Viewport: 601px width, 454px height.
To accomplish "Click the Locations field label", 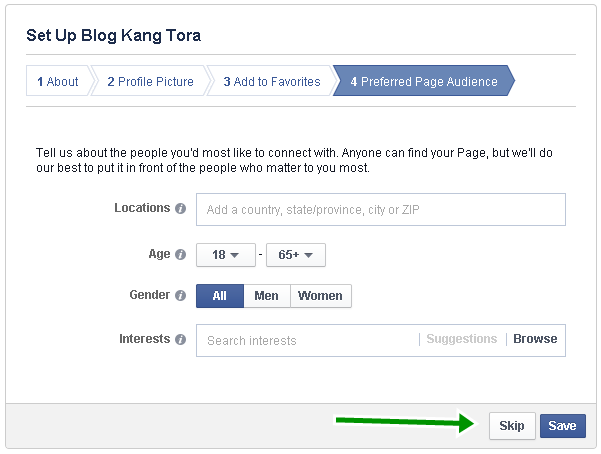I will (142, 208).
